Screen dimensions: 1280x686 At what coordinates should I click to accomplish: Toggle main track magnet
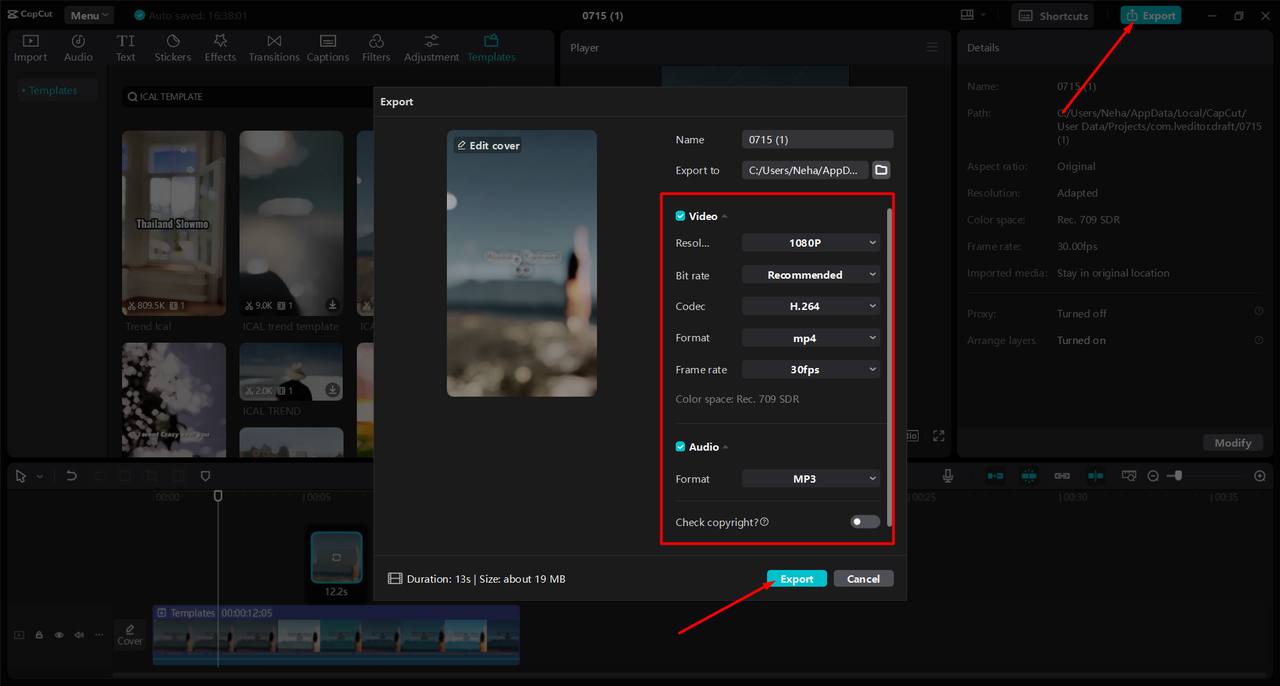coord(995,476)
